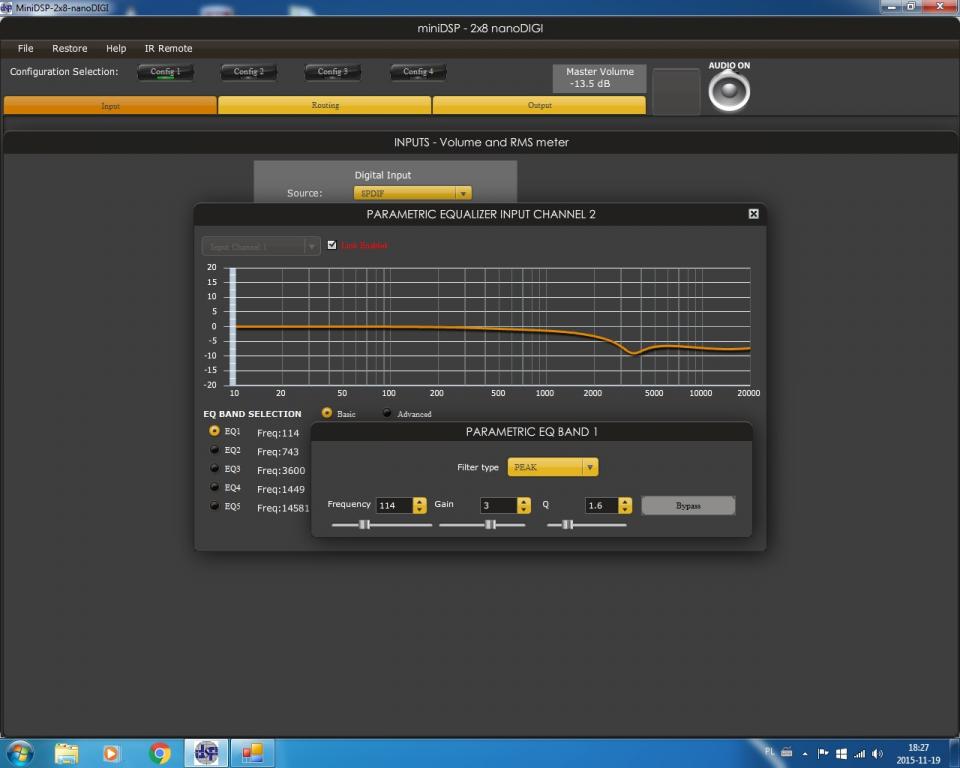
Task: Click the Q value field 1.6
Action: click(601, 505)
